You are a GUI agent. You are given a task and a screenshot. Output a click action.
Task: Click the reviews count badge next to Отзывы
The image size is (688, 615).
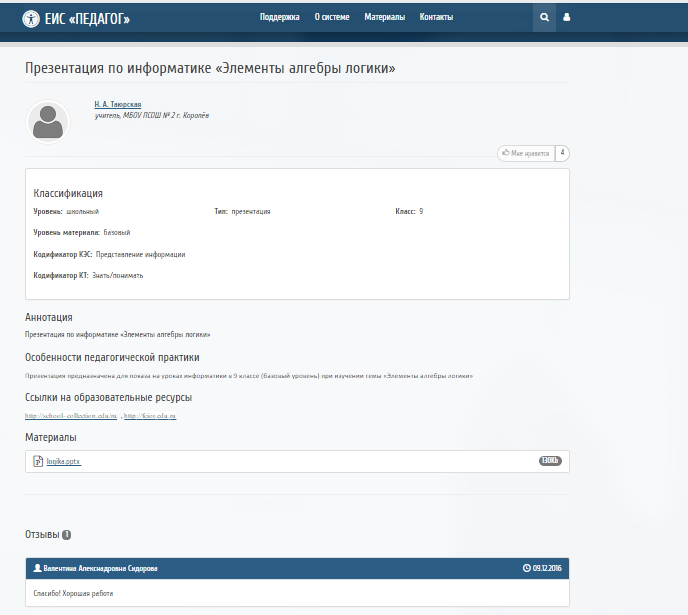tap(66, 535)
